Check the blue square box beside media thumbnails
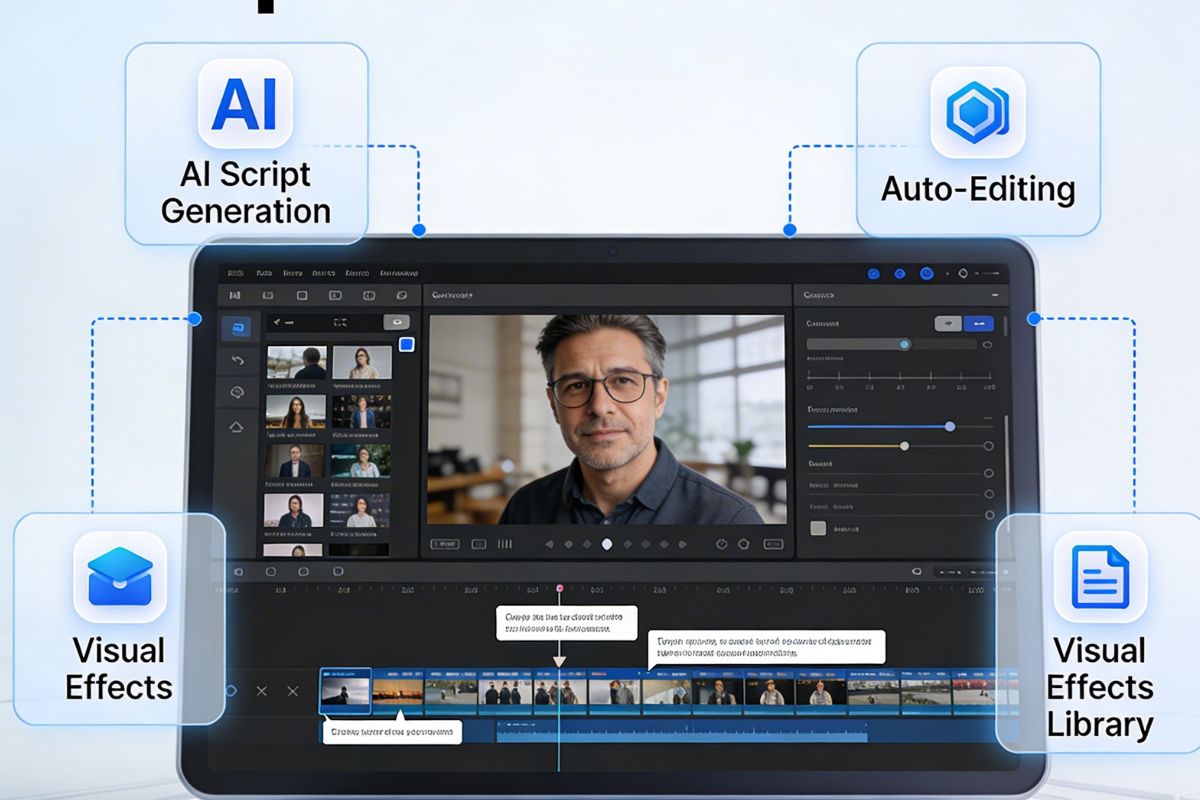The height and width of the screenshot is (800, 1200). coord(406,345)
